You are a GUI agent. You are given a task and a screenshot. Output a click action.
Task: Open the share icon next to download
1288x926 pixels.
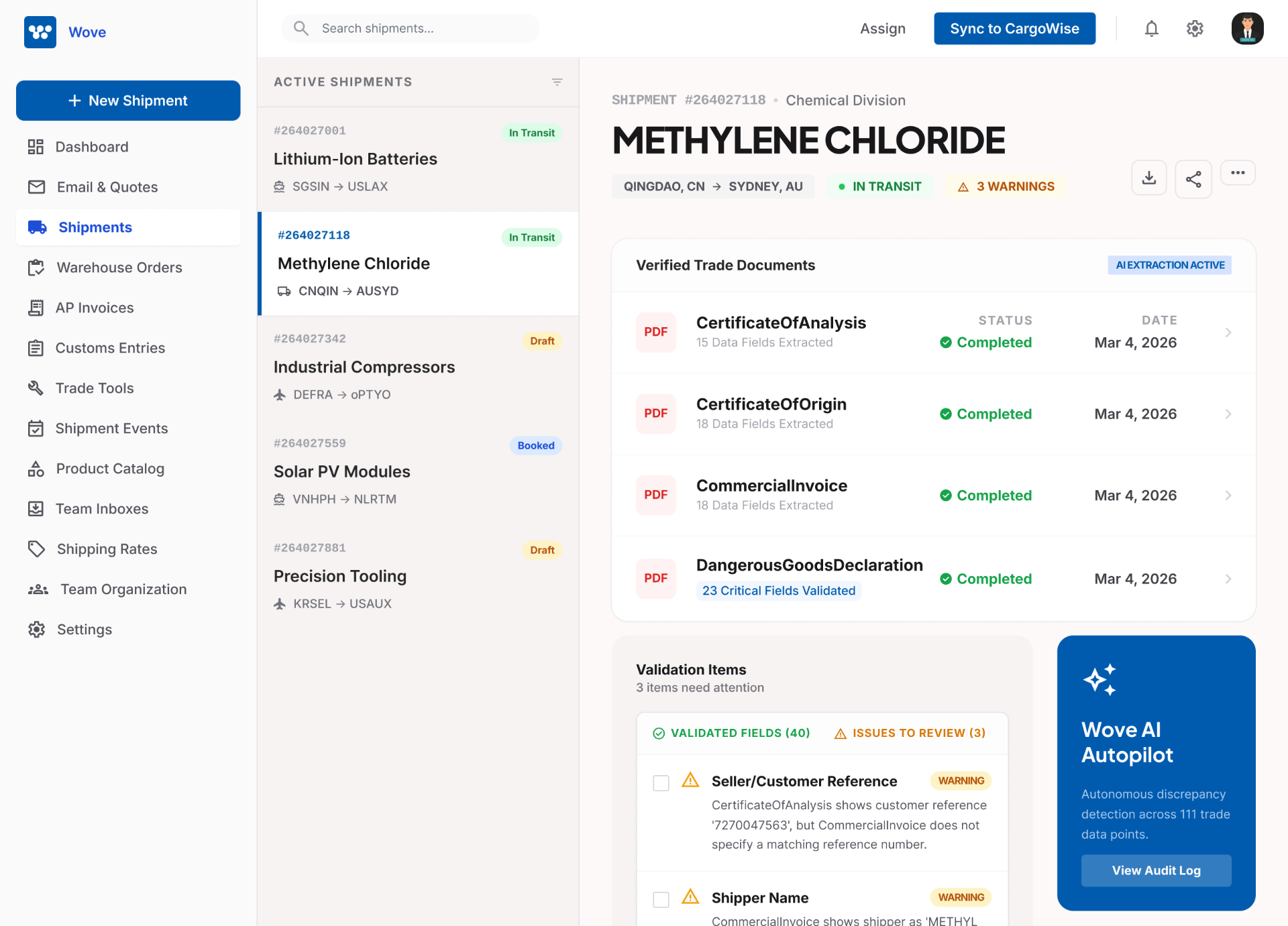point(1193,179)
